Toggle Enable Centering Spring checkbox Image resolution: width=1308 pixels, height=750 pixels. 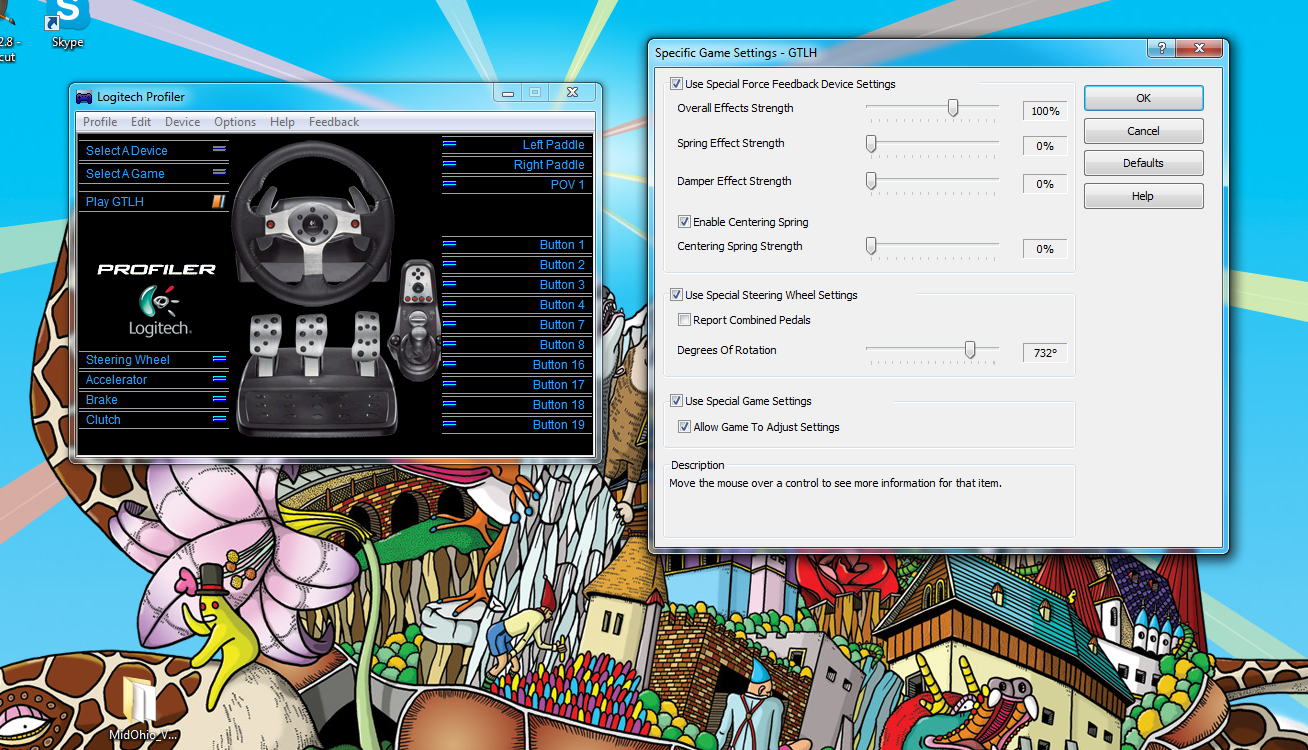(x=685, y=222)
